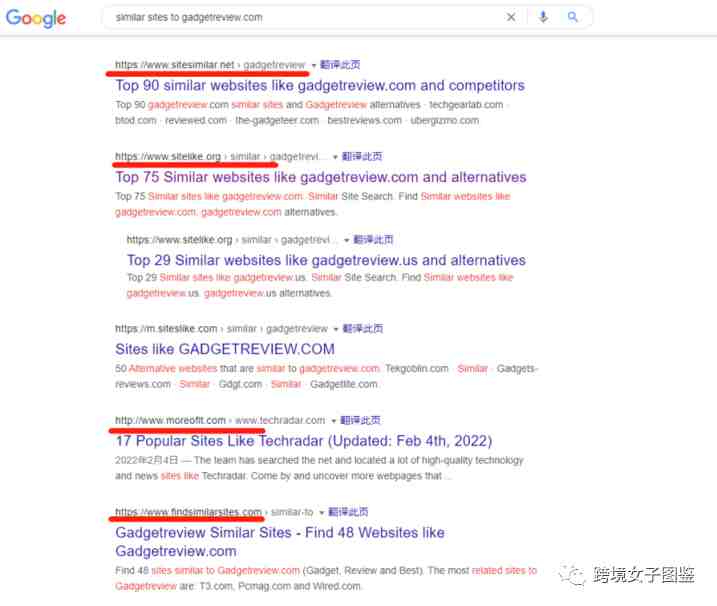Open the dropdown arrow beside moreofit.com URL

point(333,421)
